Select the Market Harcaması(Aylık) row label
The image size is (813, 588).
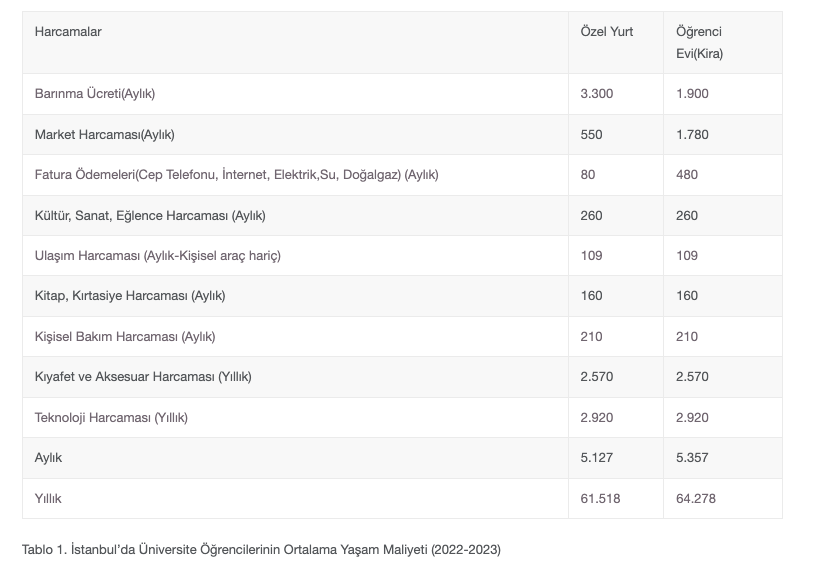tap(104, 134)
